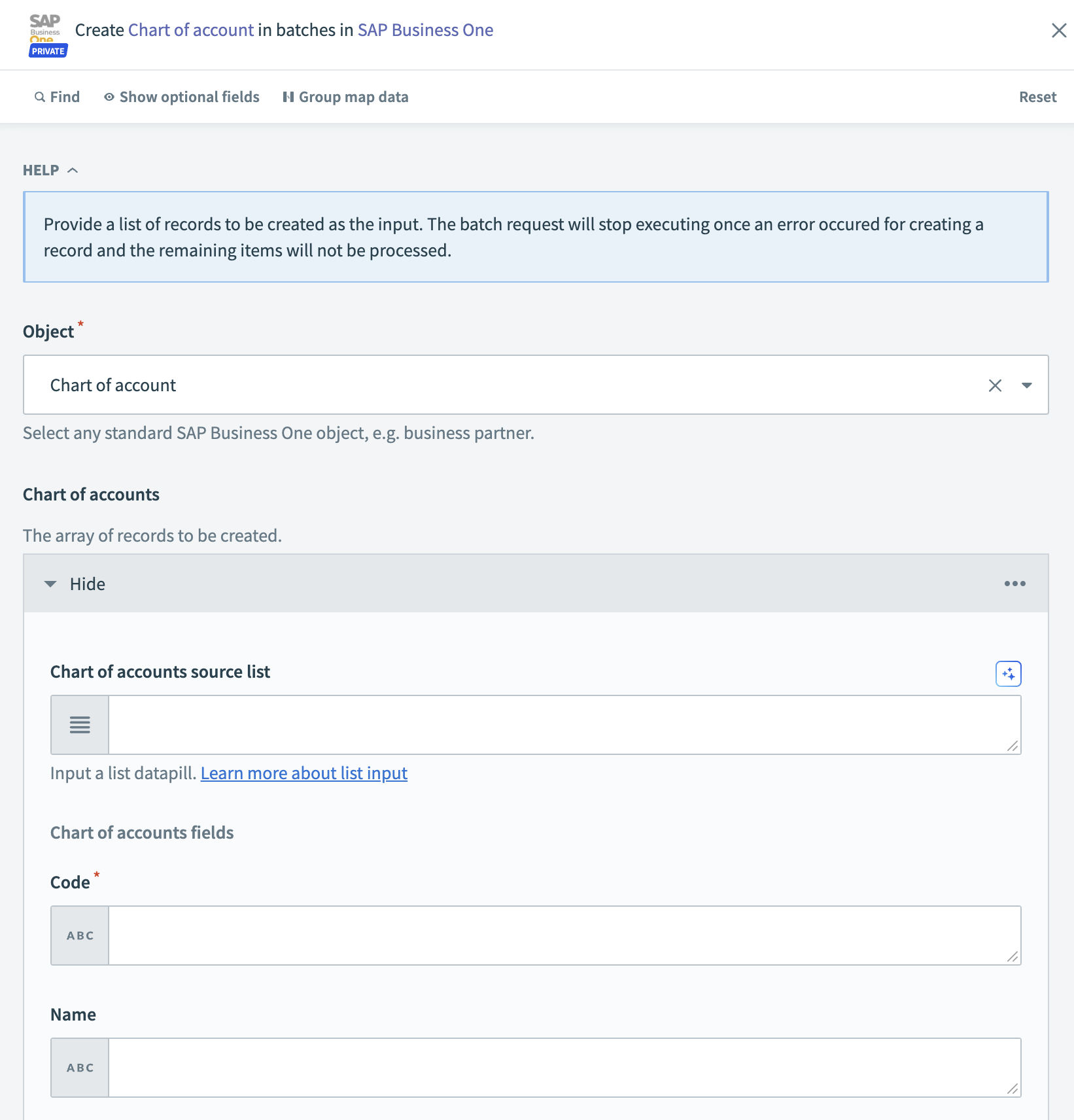Close the batch creation dialog

point(1059,30)
